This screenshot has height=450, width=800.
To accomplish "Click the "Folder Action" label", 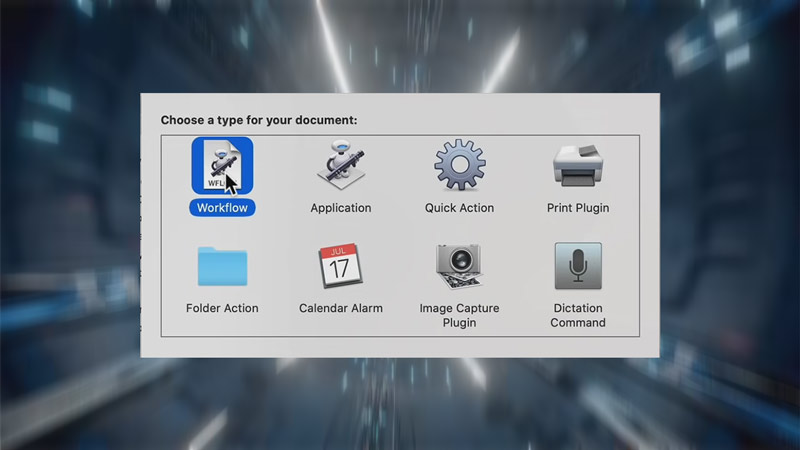I will click(222, 308).
